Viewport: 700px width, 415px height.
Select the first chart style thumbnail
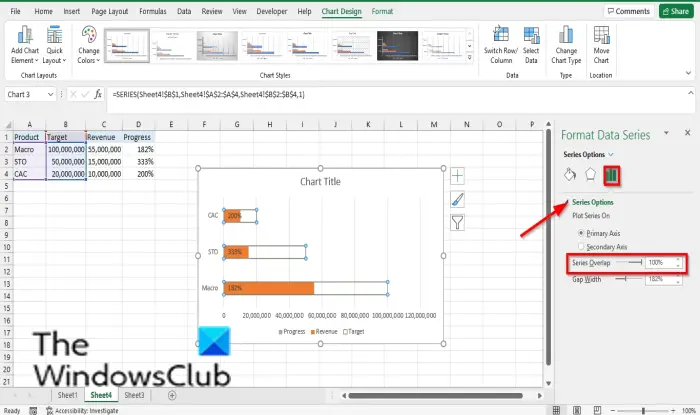tap(127, 46)
